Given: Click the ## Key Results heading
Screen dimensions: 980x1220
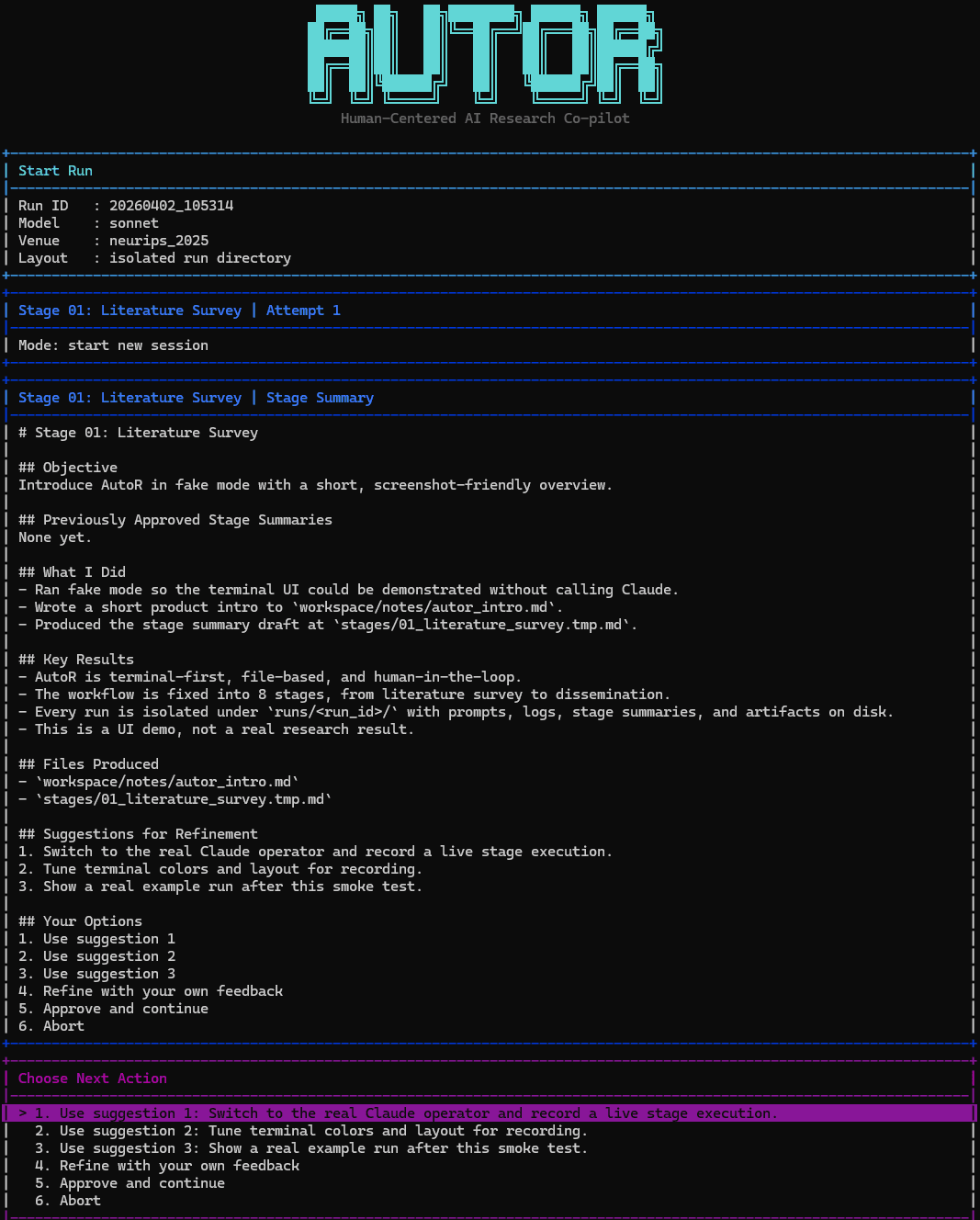Looking at the screenshot, I should [76, 660].
